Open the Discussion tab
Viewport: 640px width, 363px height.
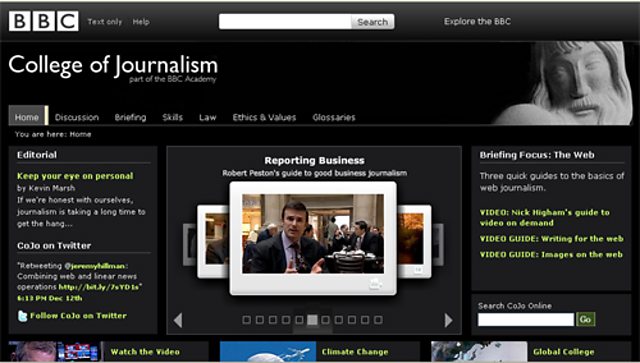[x=77, y=118]
